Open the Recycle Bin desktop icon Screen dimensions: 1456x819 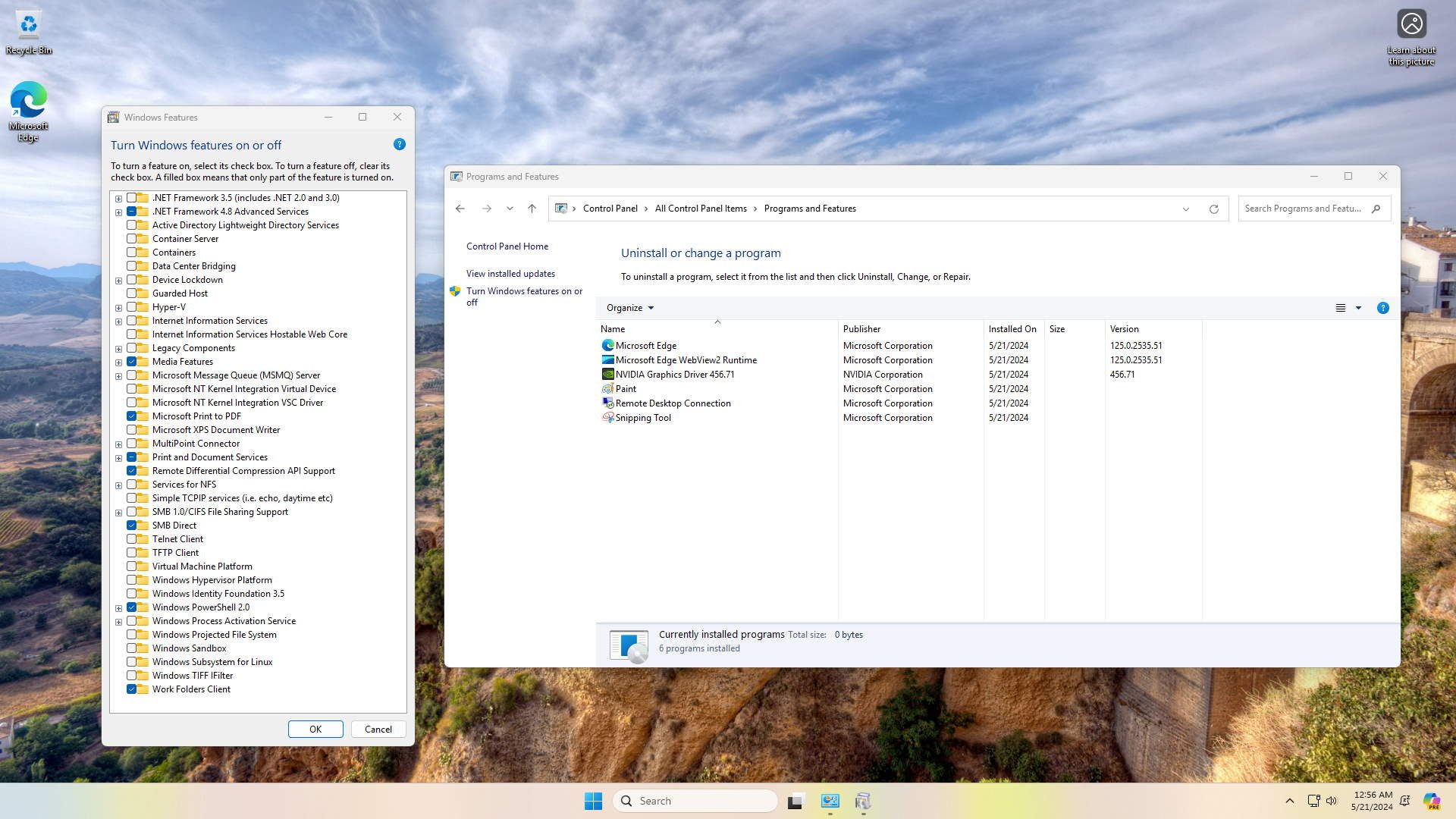tap(28, 32)
